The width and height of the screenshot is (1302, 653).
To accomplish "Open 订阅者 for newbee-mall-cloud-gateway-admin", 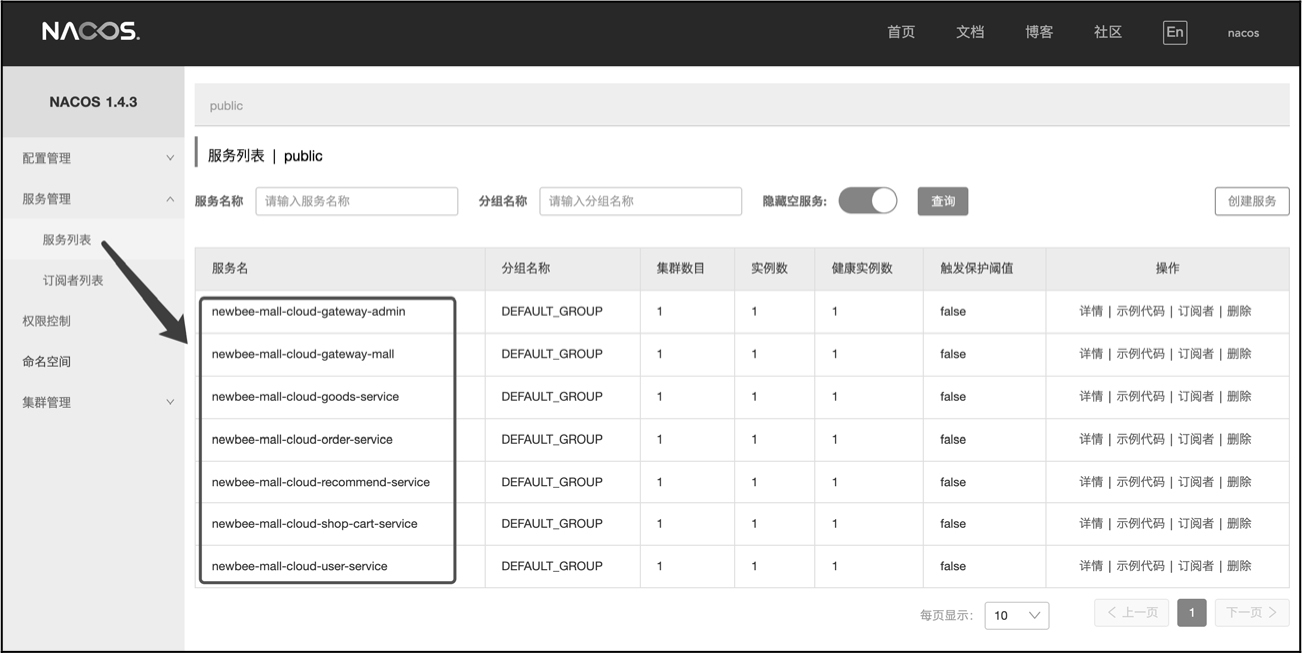I will [x=1196, y=311].
